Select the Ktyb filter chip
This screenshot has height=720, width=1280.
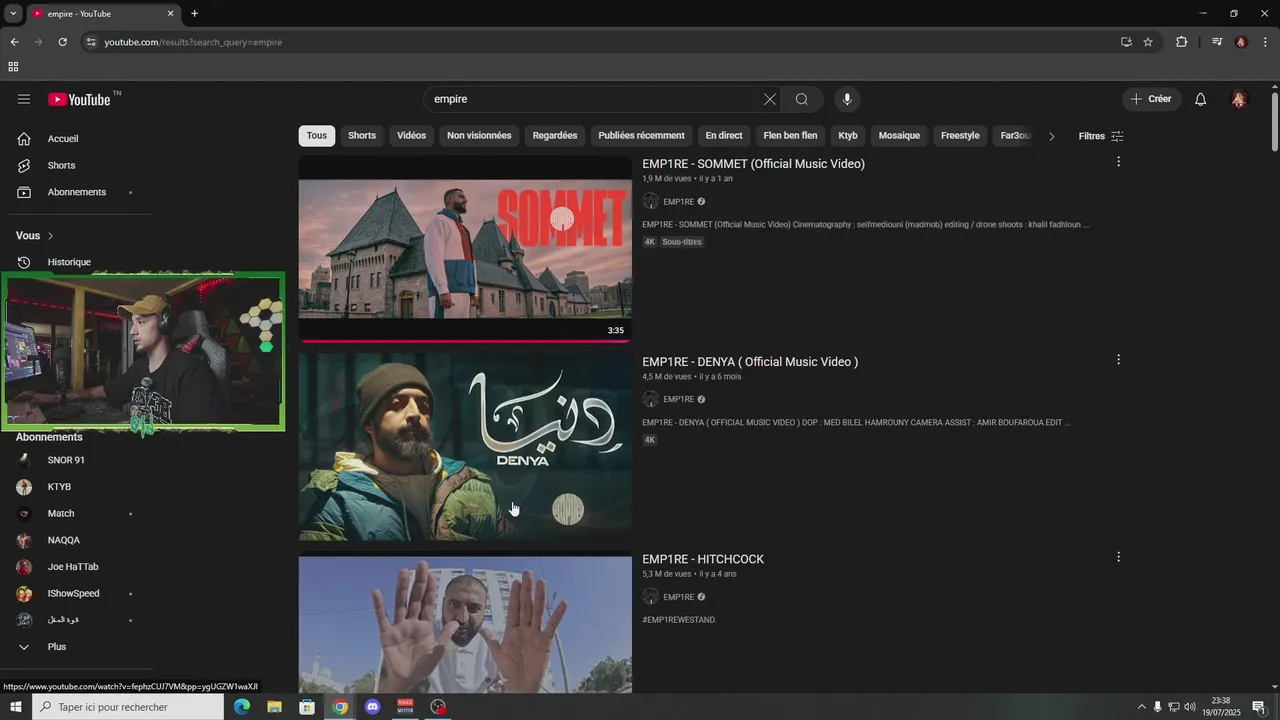[848, 136]
